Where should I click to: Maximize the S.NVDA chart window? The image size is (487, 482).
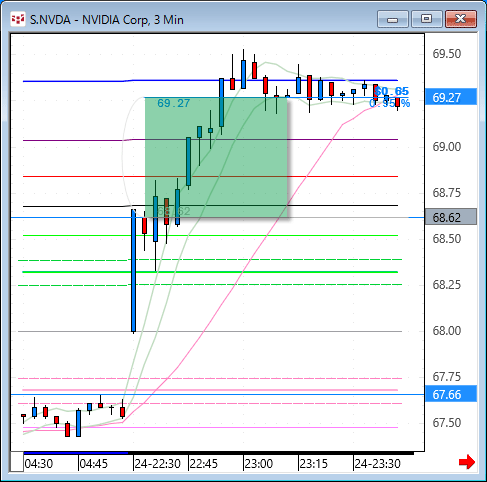(x=427, y=19)
